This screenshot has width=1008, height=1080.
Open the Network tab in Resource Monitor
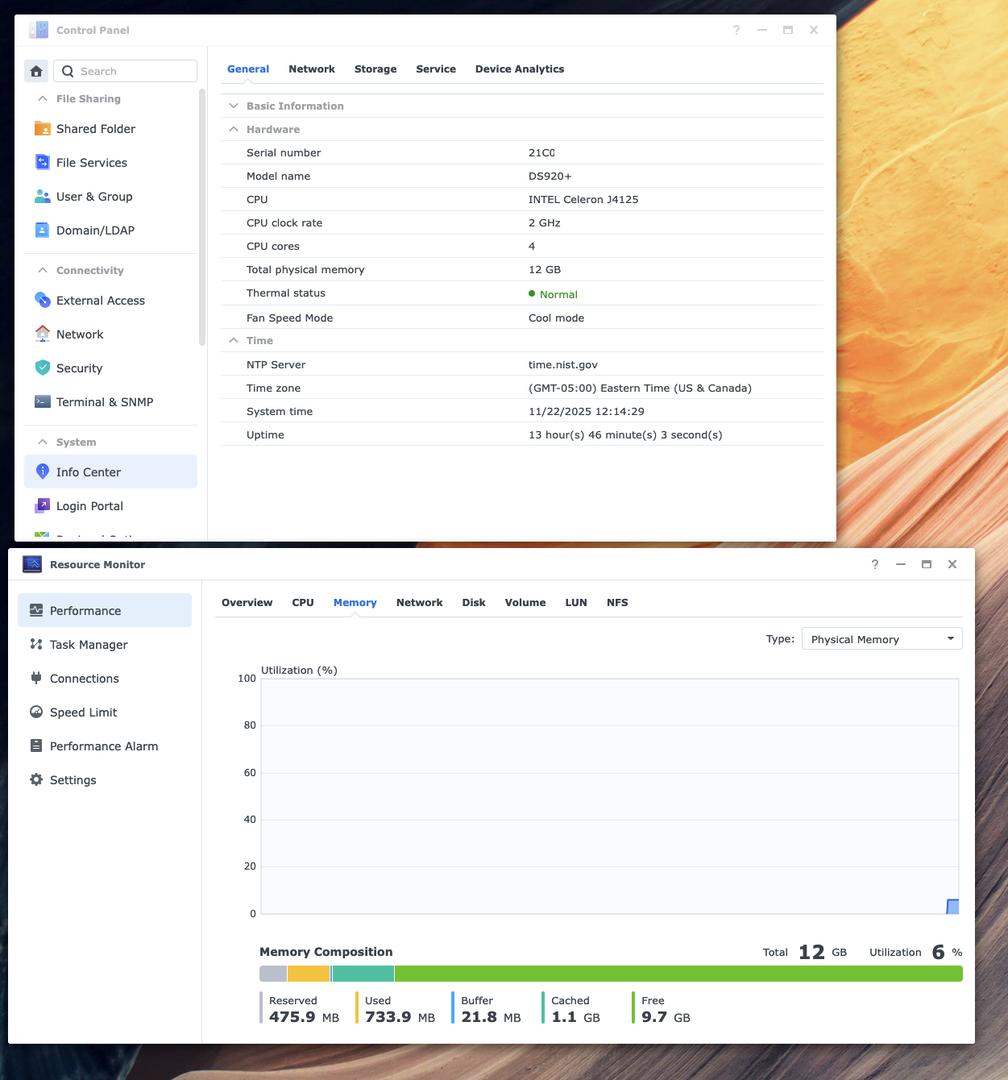pyautogui.click(x=419, y=602)
